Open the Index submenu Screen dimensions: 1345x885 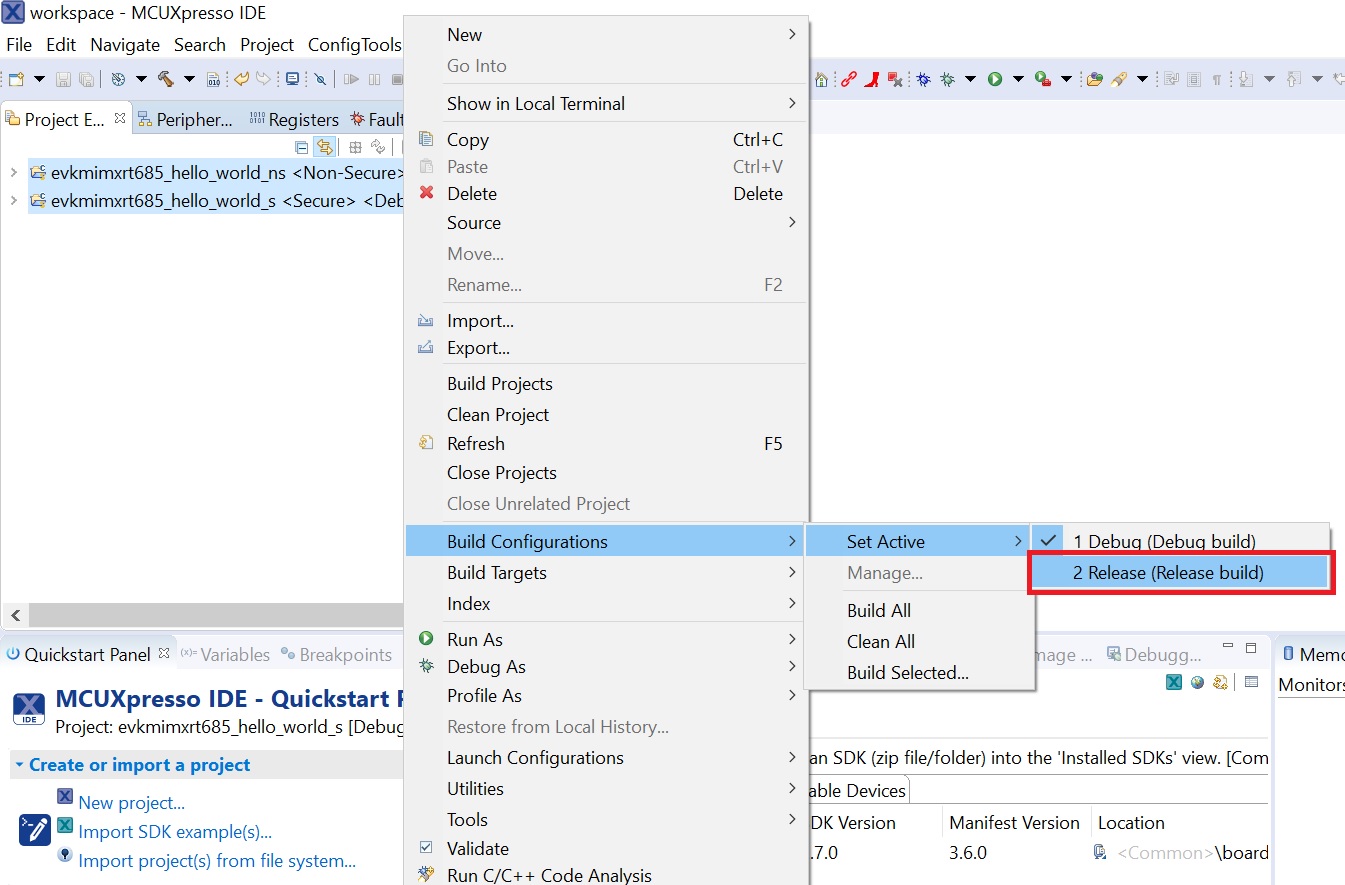606,604
